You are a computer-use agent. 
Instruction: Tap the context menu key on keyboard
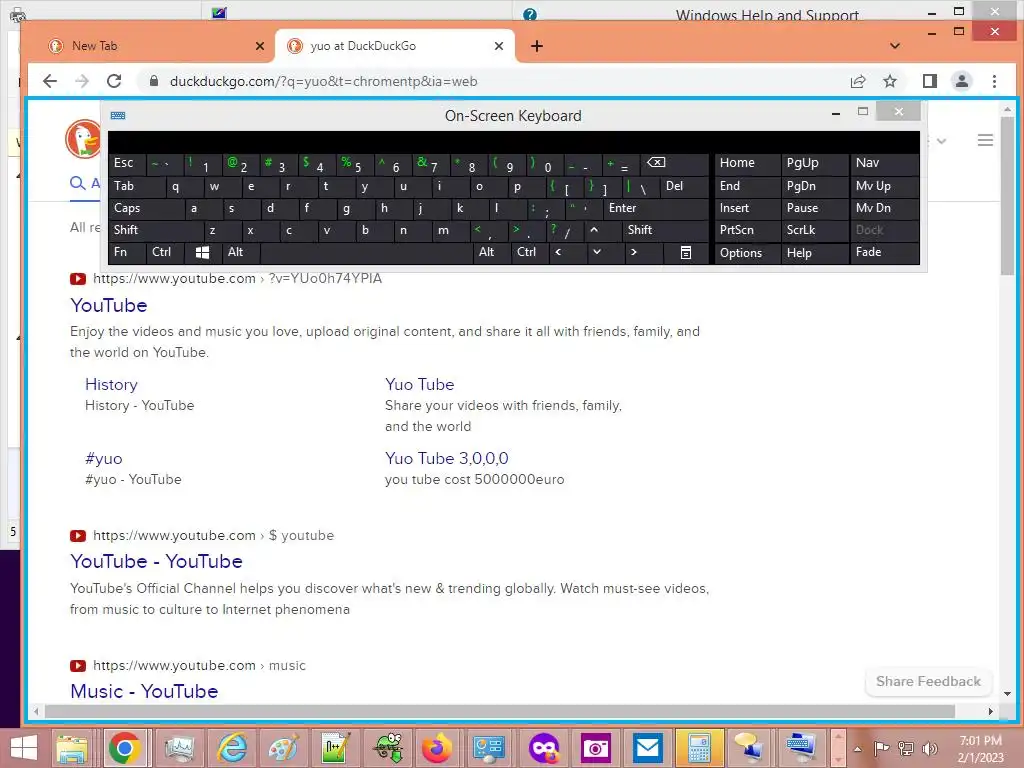tap(686, 252)
